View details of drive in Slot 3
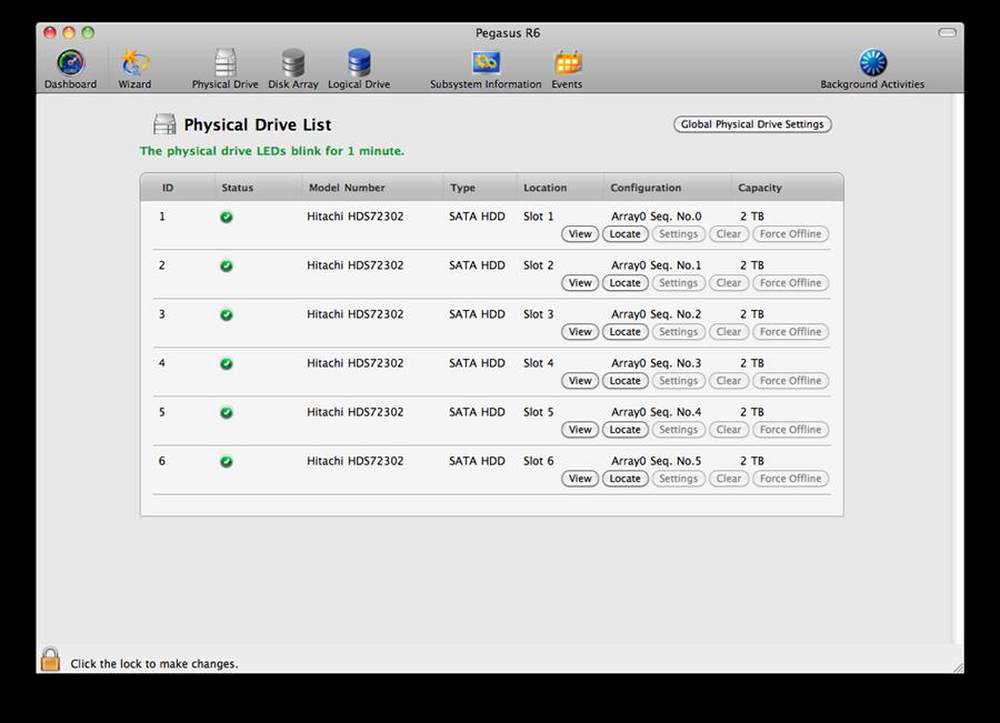This screenshot has width=1000, height=723. click(x=580, y=332)
